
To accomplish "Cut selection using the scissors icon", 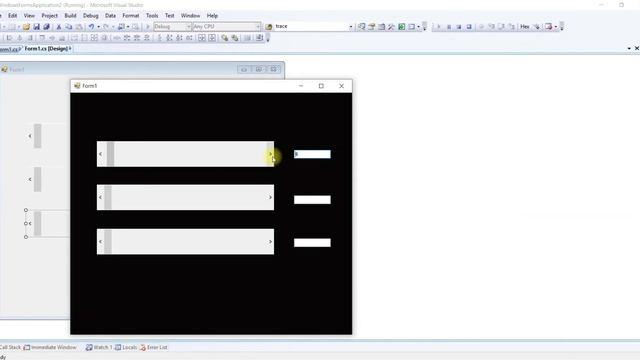I will pos(59,27).
